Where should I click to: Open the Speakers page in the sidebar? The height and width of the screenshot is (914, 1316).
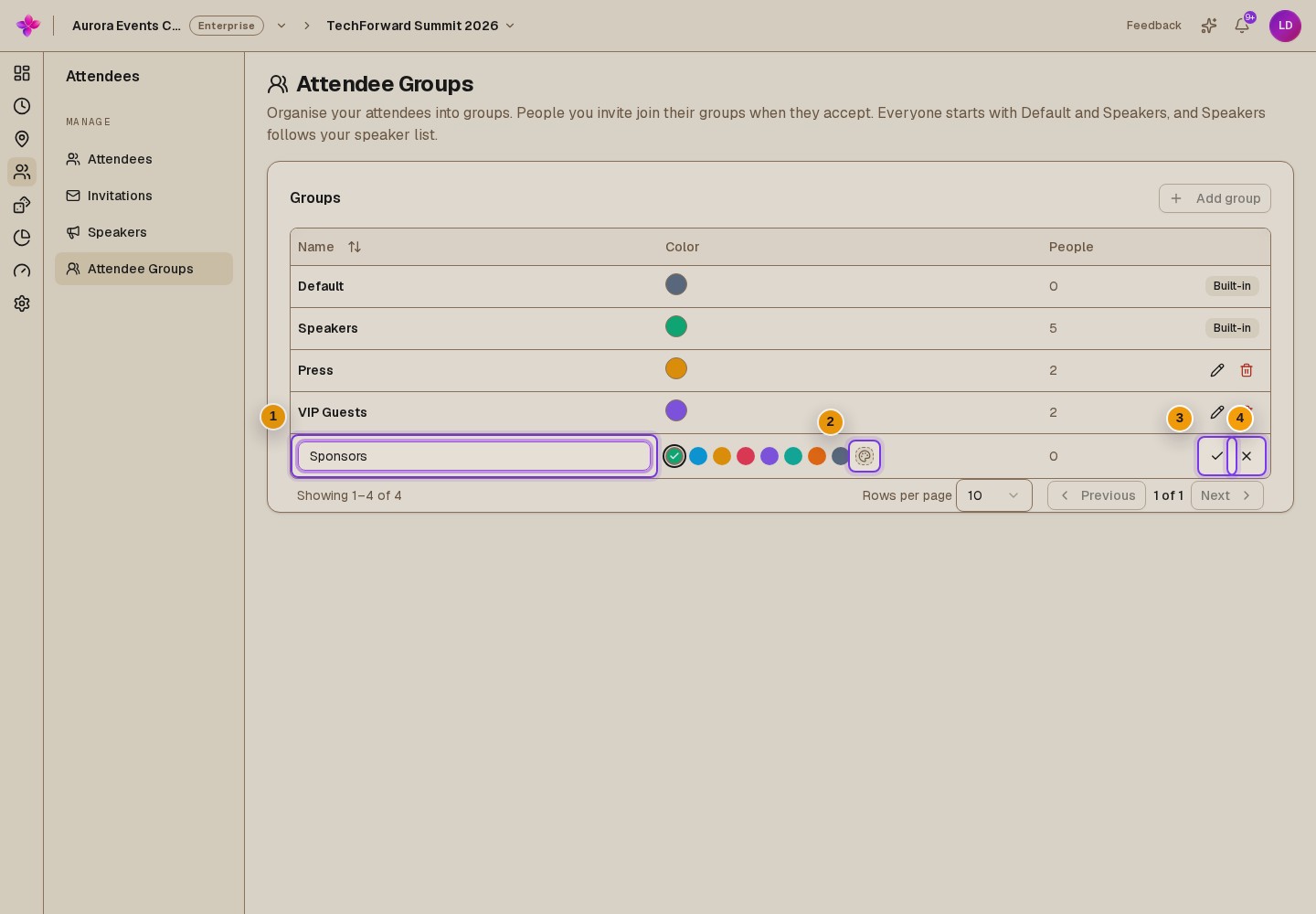point(143,232)
